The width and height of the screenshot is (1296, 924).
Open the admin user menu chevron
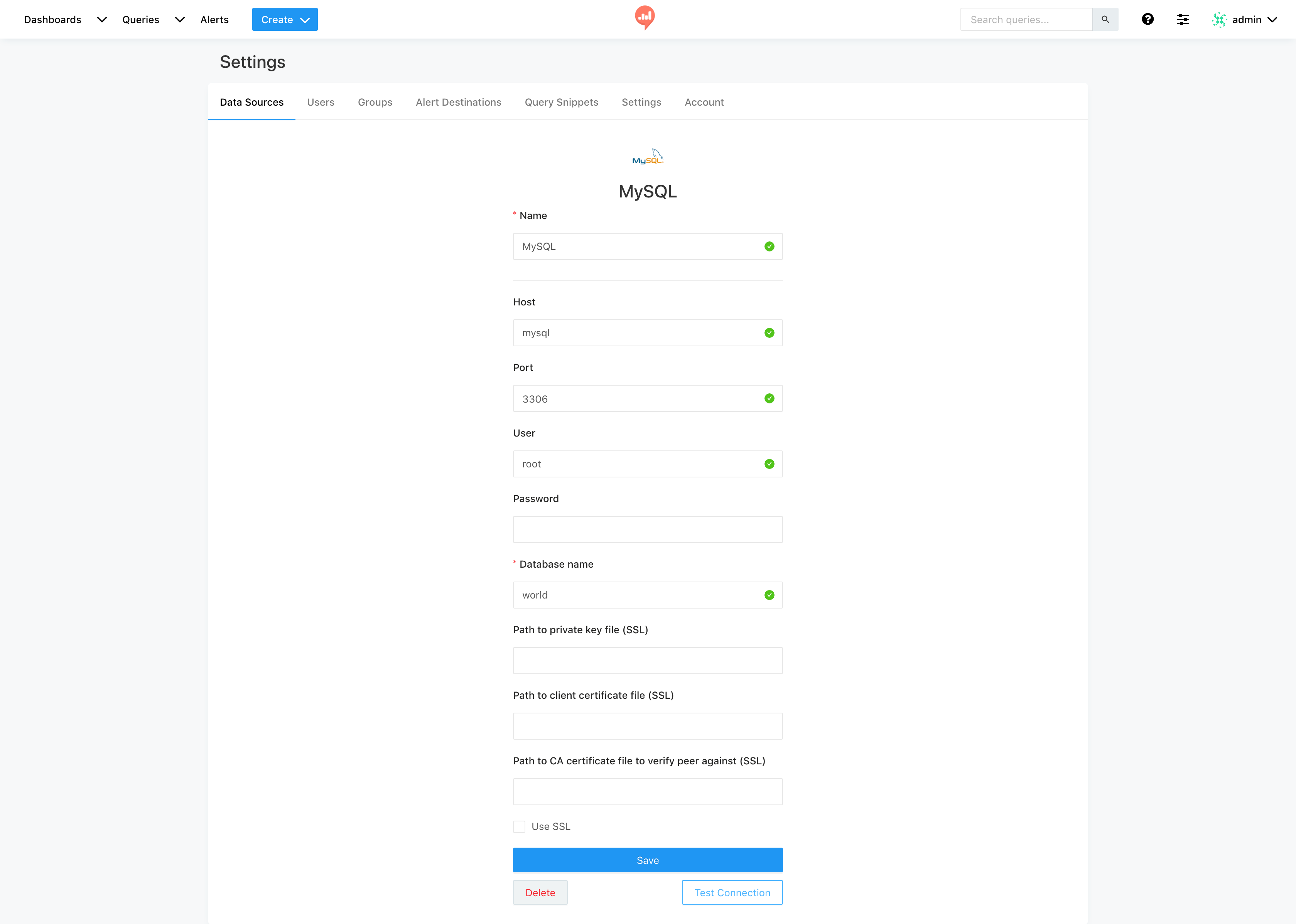[1272, 20]
